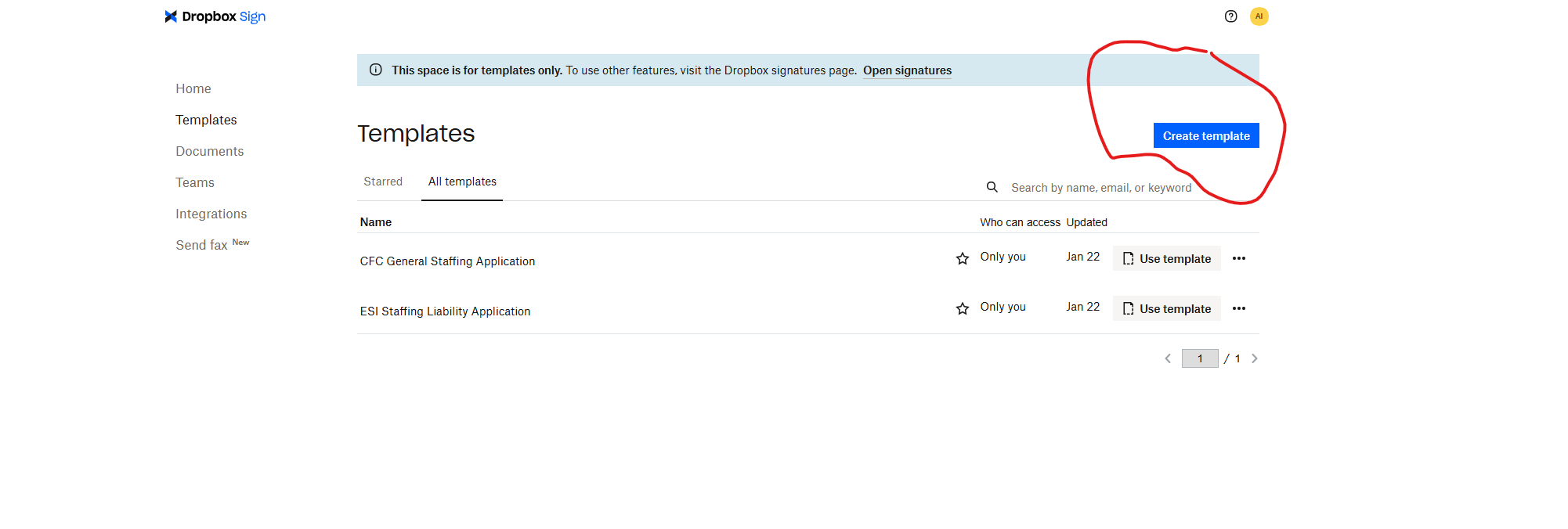Click the search magnifier icon
The width and height of the screenshot is (1568, 529).
point(992,187)
